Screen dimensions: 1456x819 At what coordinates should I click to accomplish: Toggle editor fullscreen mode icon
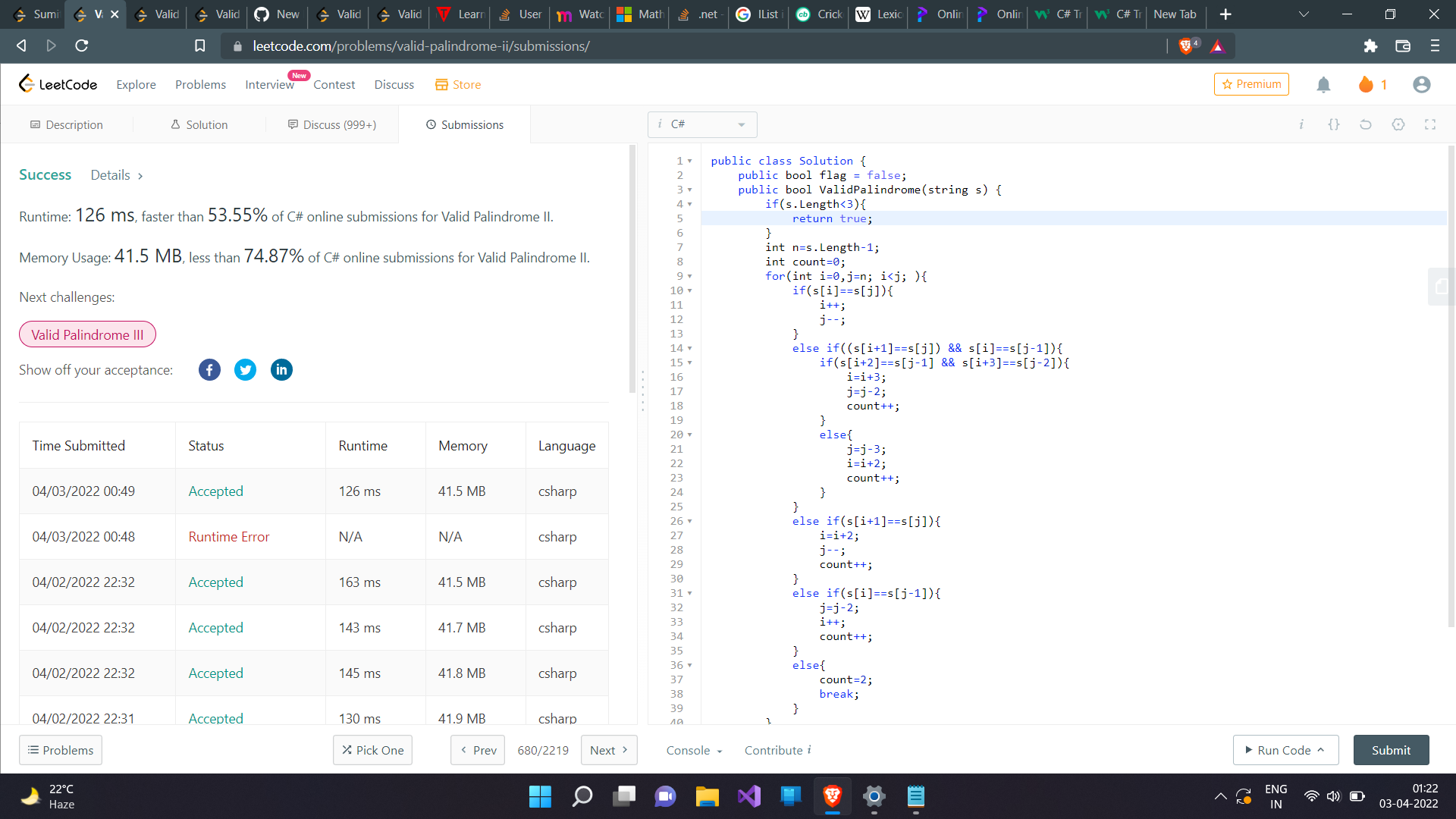click(x=1430, y=124)
